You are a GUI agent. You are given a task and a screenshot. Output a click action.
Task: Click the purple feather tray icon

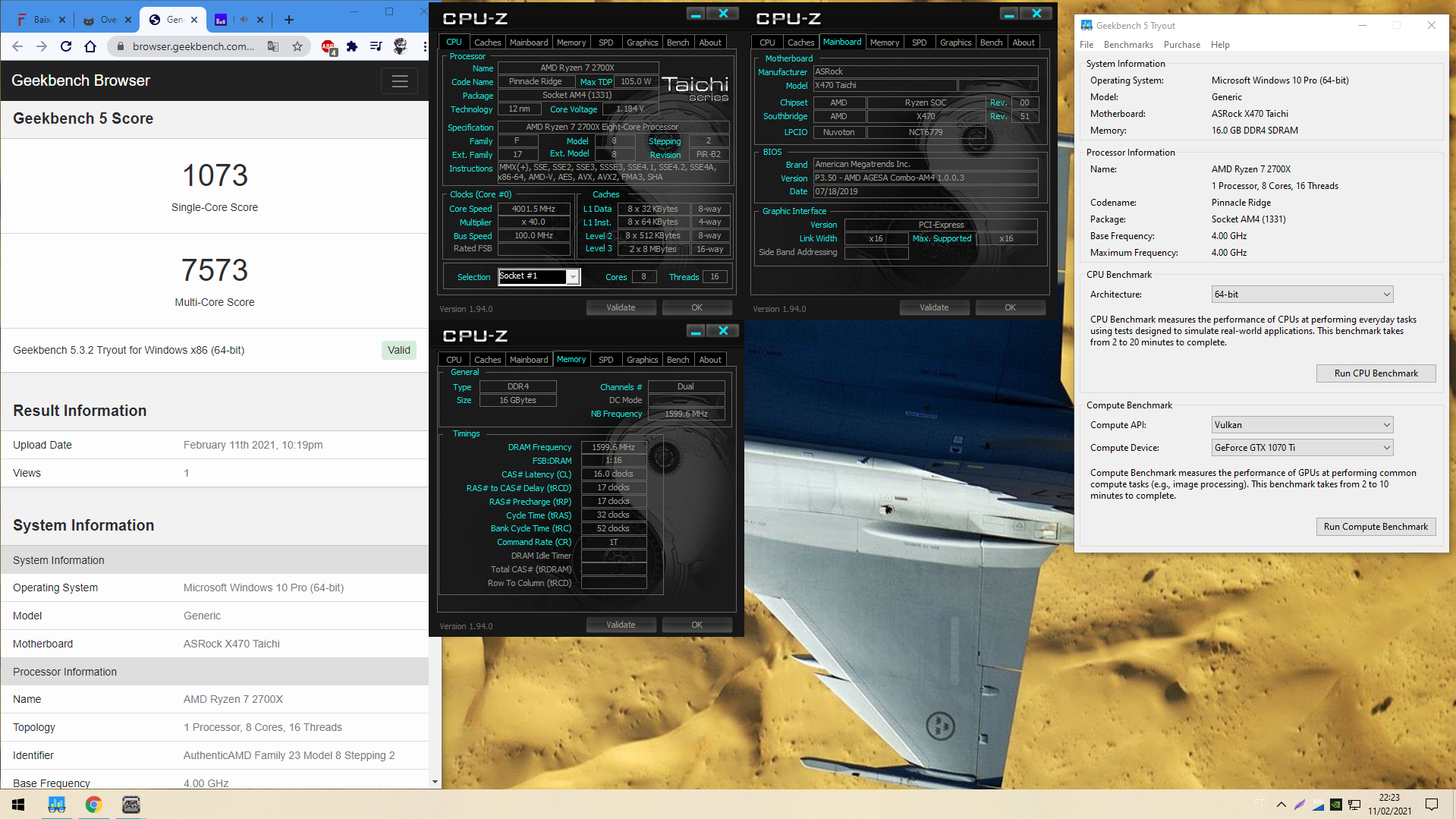pyautogui.click(x=1300, y=805)
